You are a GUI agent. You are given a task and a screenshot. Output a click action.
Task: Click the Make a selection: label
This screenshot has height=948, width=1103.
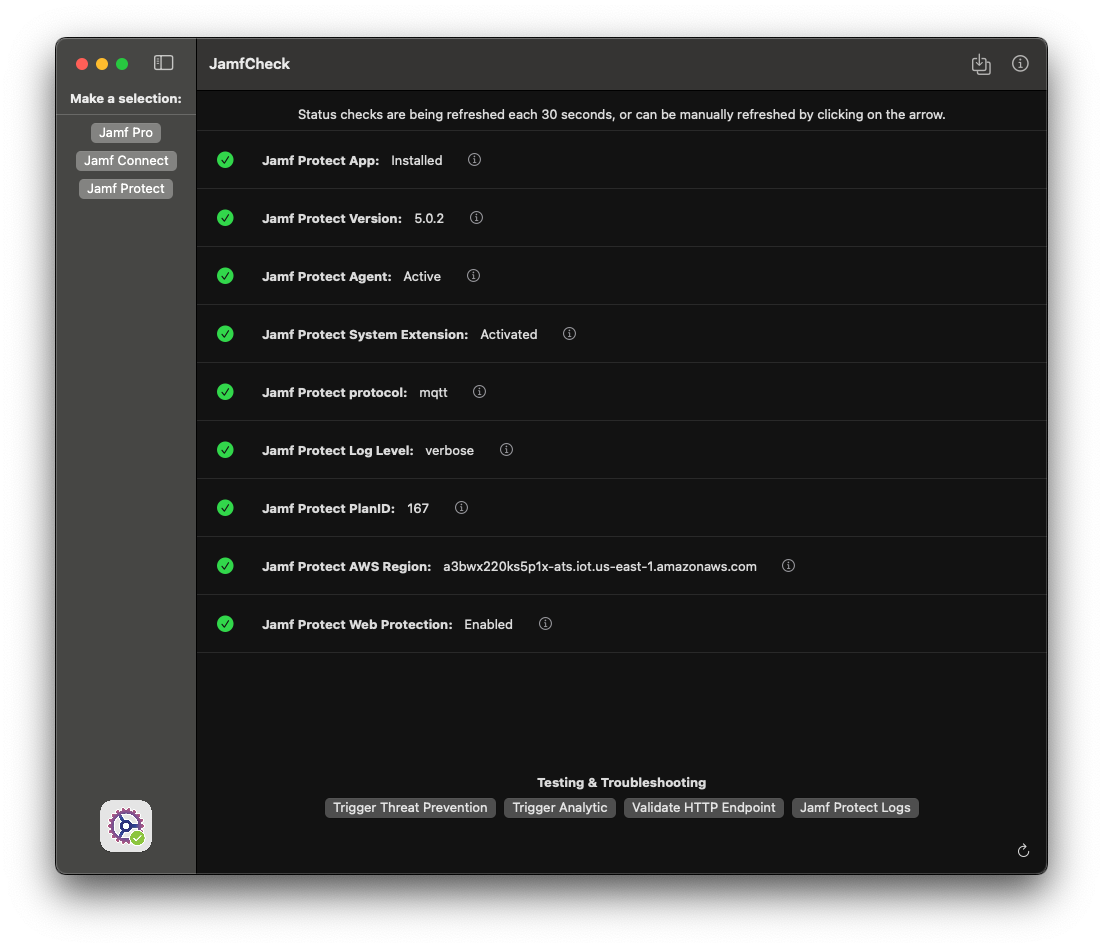(x=126, y=98)
